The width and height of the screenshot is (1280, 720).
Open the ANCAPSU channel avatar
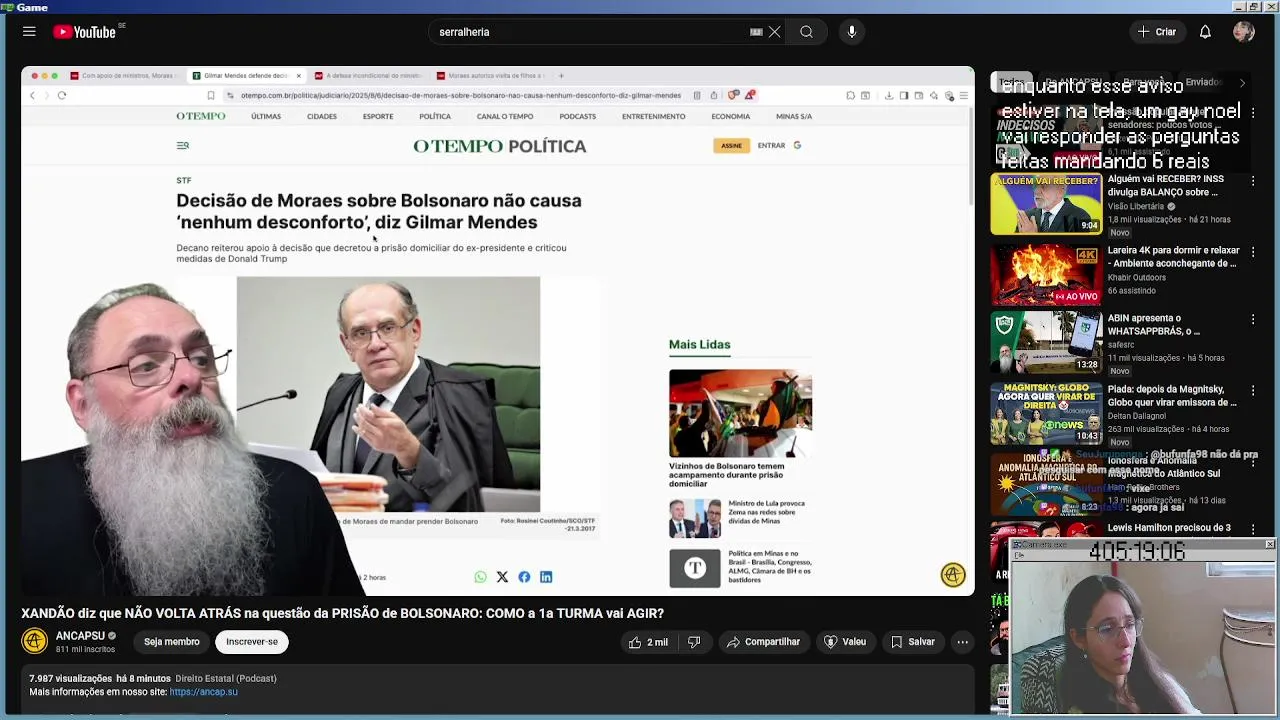[x=34, y=641]
